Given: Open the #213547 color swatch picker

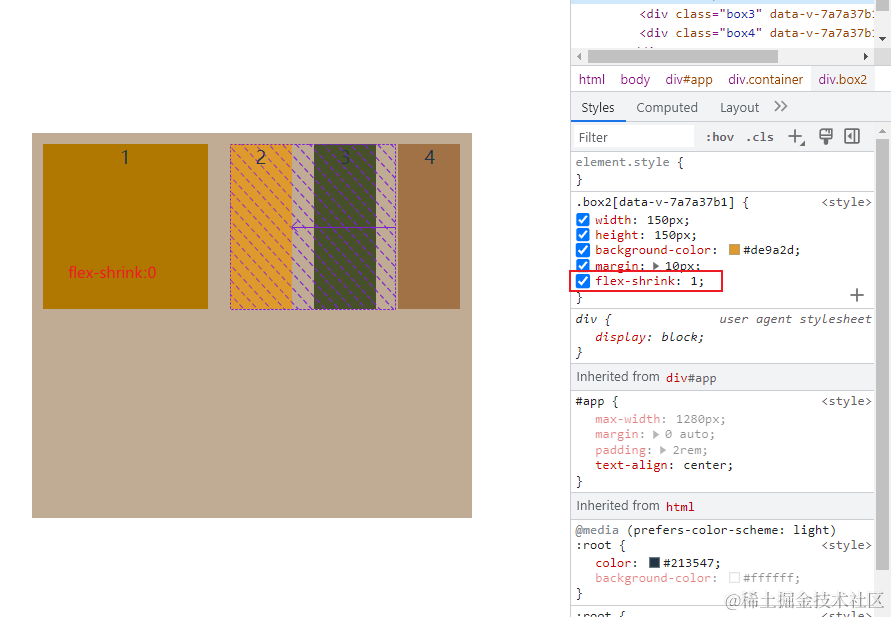Looking at the screenshot, I should pyautogui.click(x=655, y=562).
